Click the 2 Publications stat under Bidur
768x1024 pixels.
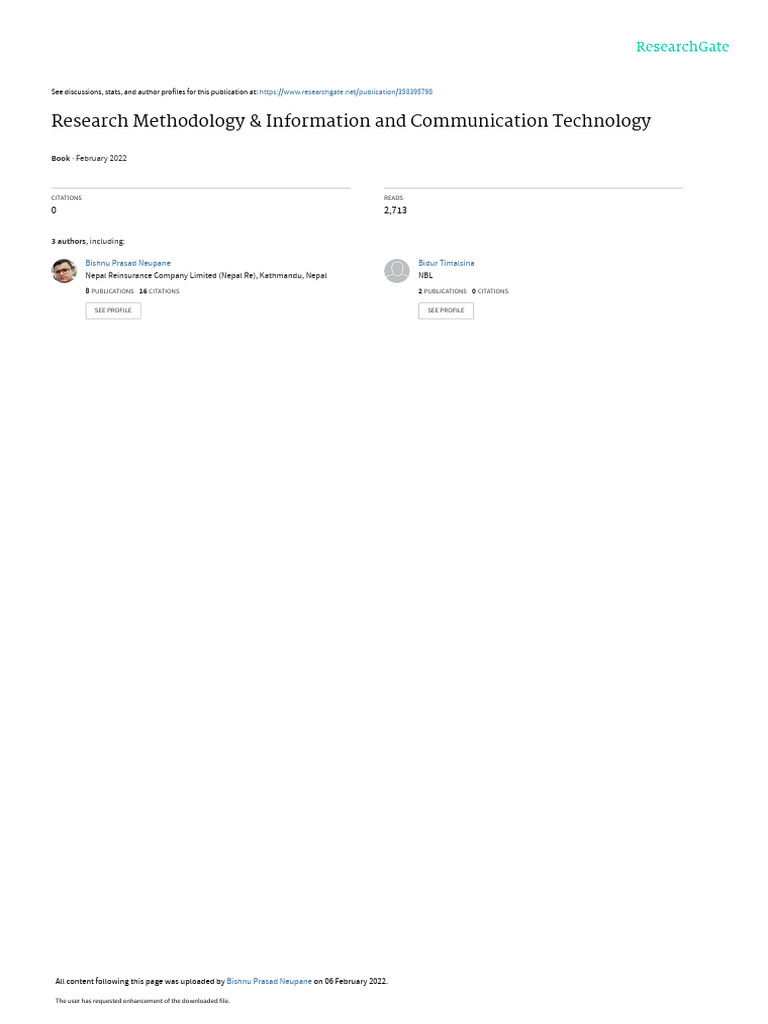(442, 291)
